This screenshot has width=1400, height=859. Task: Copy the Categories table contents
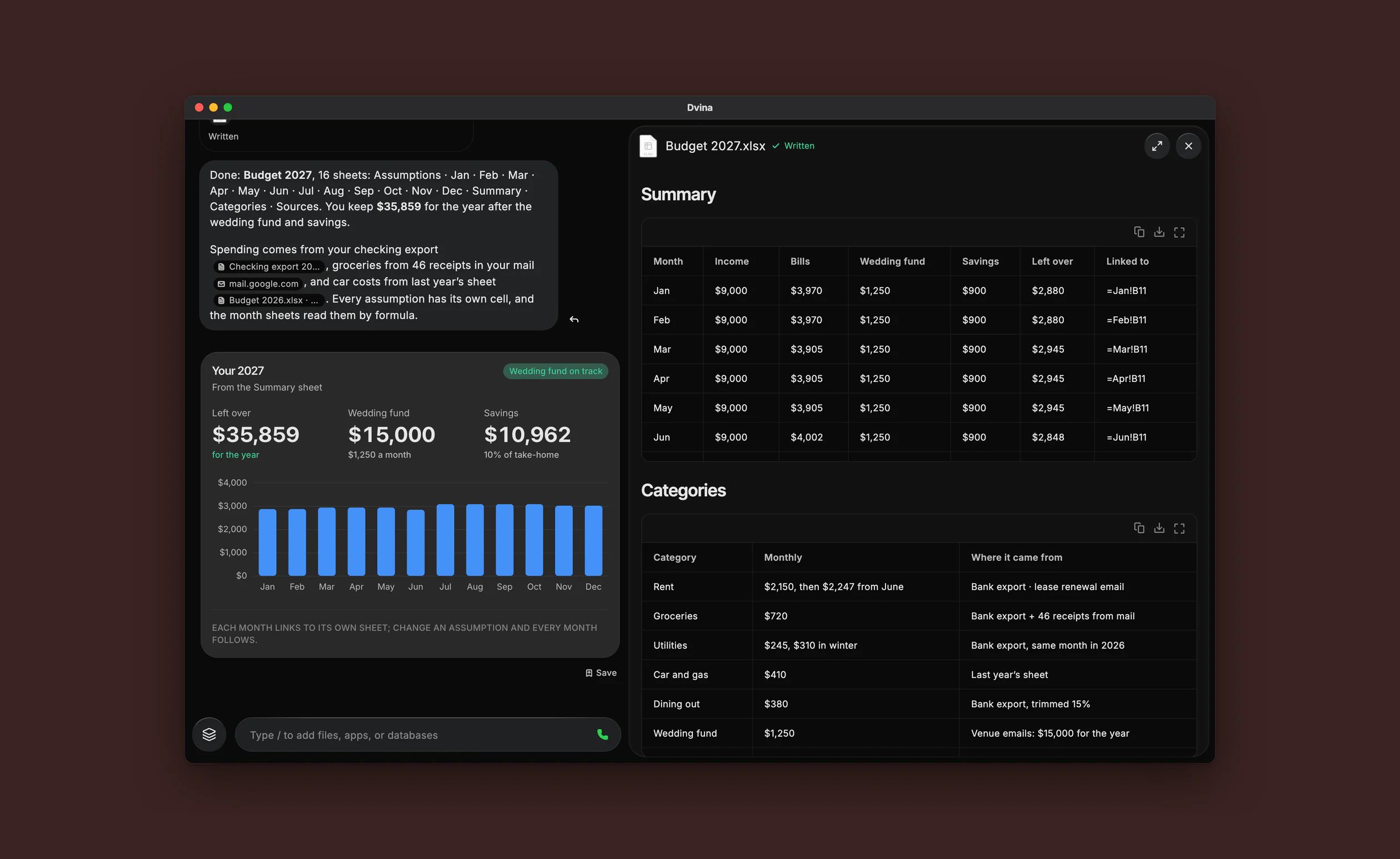coord(1138,528)
